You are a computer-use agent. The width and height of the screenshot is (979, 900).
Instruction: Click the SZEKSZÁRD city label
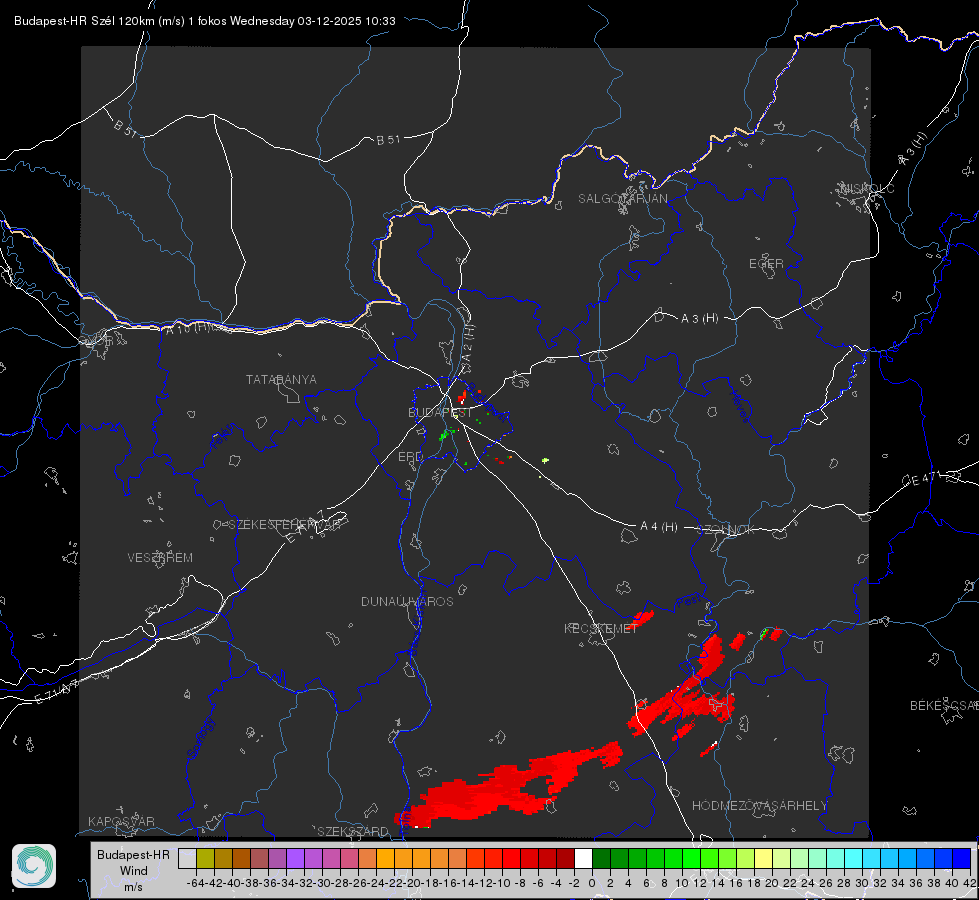353,831
